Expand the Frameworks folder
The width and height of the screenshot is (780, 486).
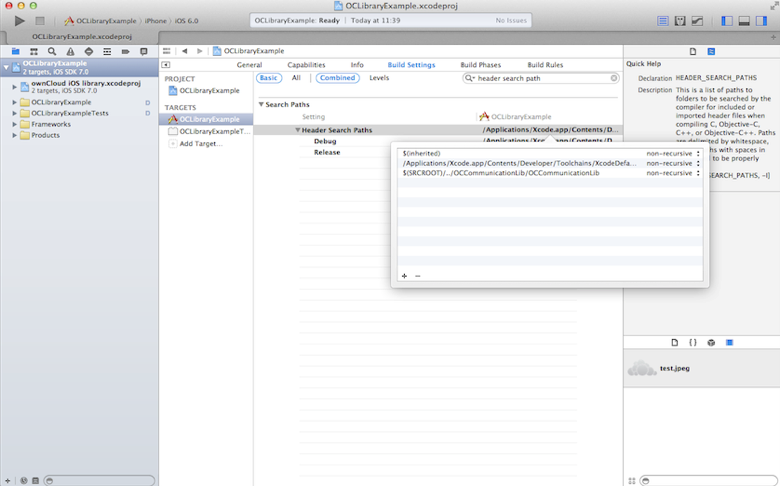(15, 124)
